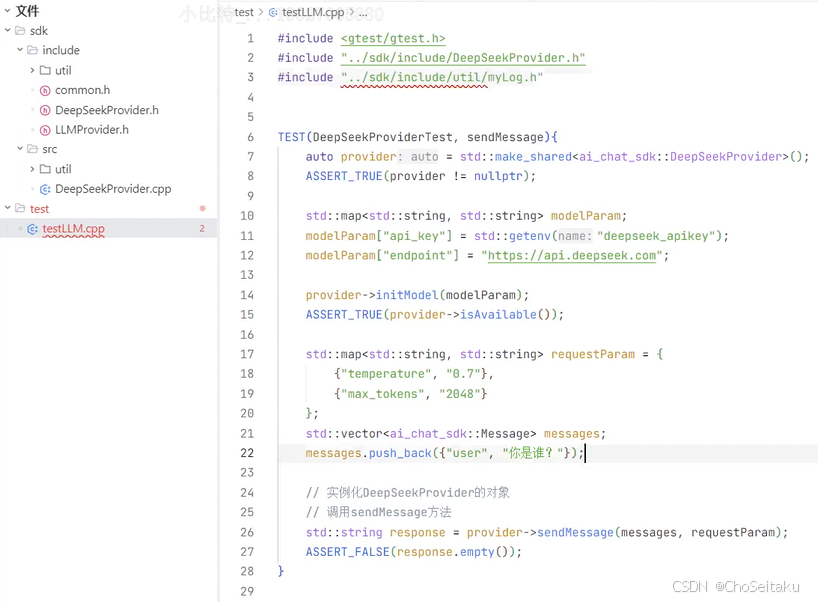Click ASSERT_FALSE on line 27
The image size is (818, 602).
click(347, 552)
